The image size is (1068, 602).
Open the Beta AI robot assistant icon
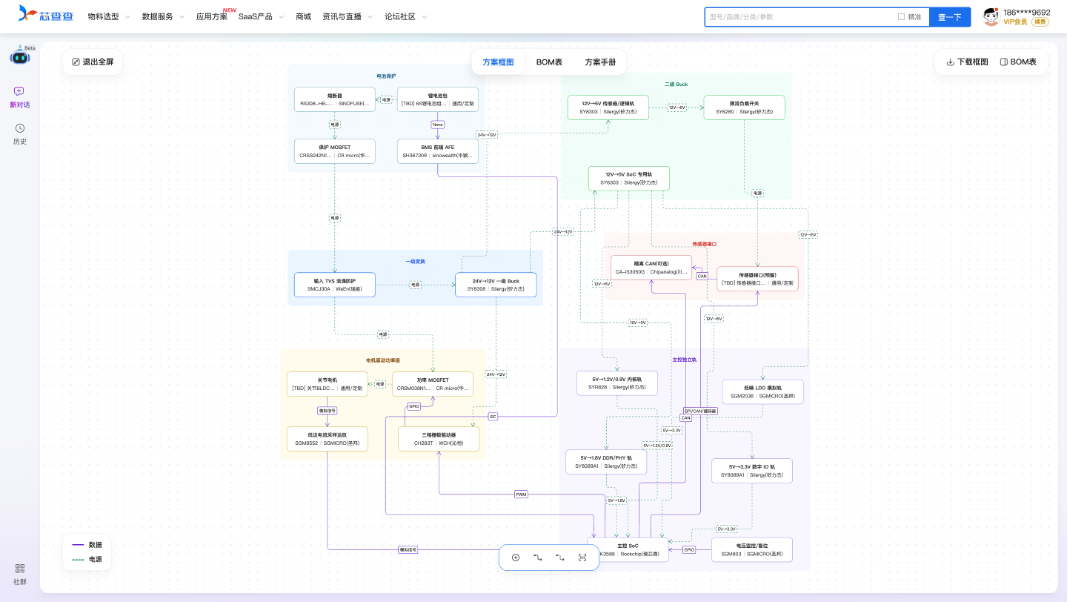(x=20, y=56)
